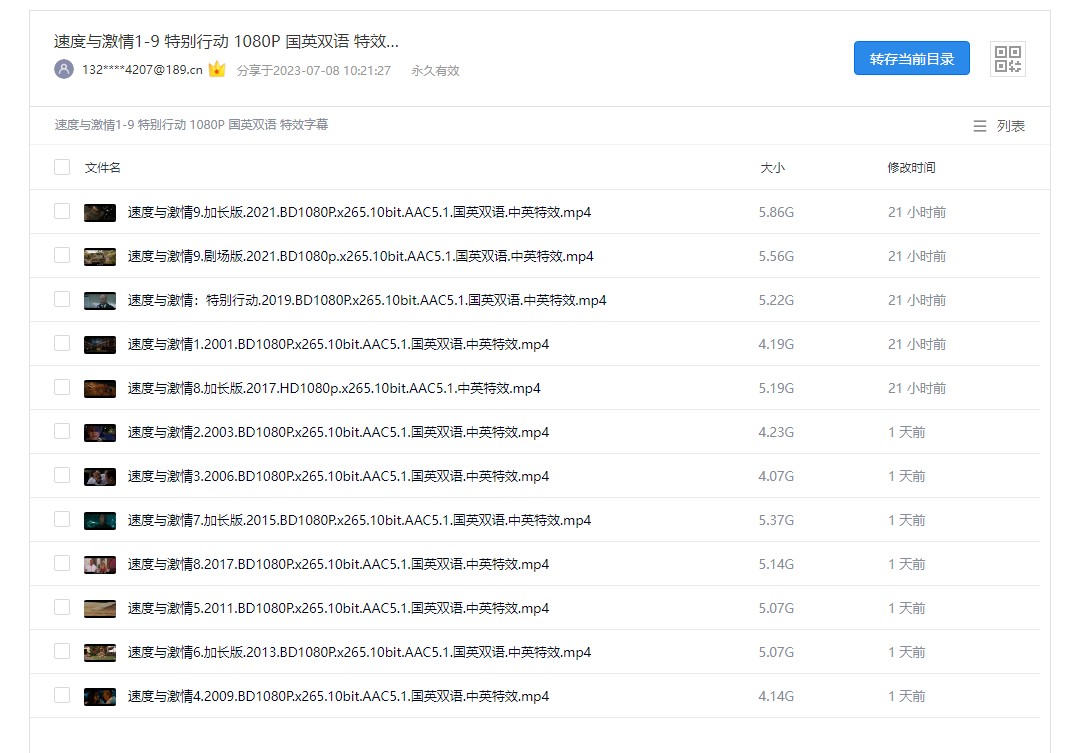Click the size value 5.86G

[x=776, y=212]
